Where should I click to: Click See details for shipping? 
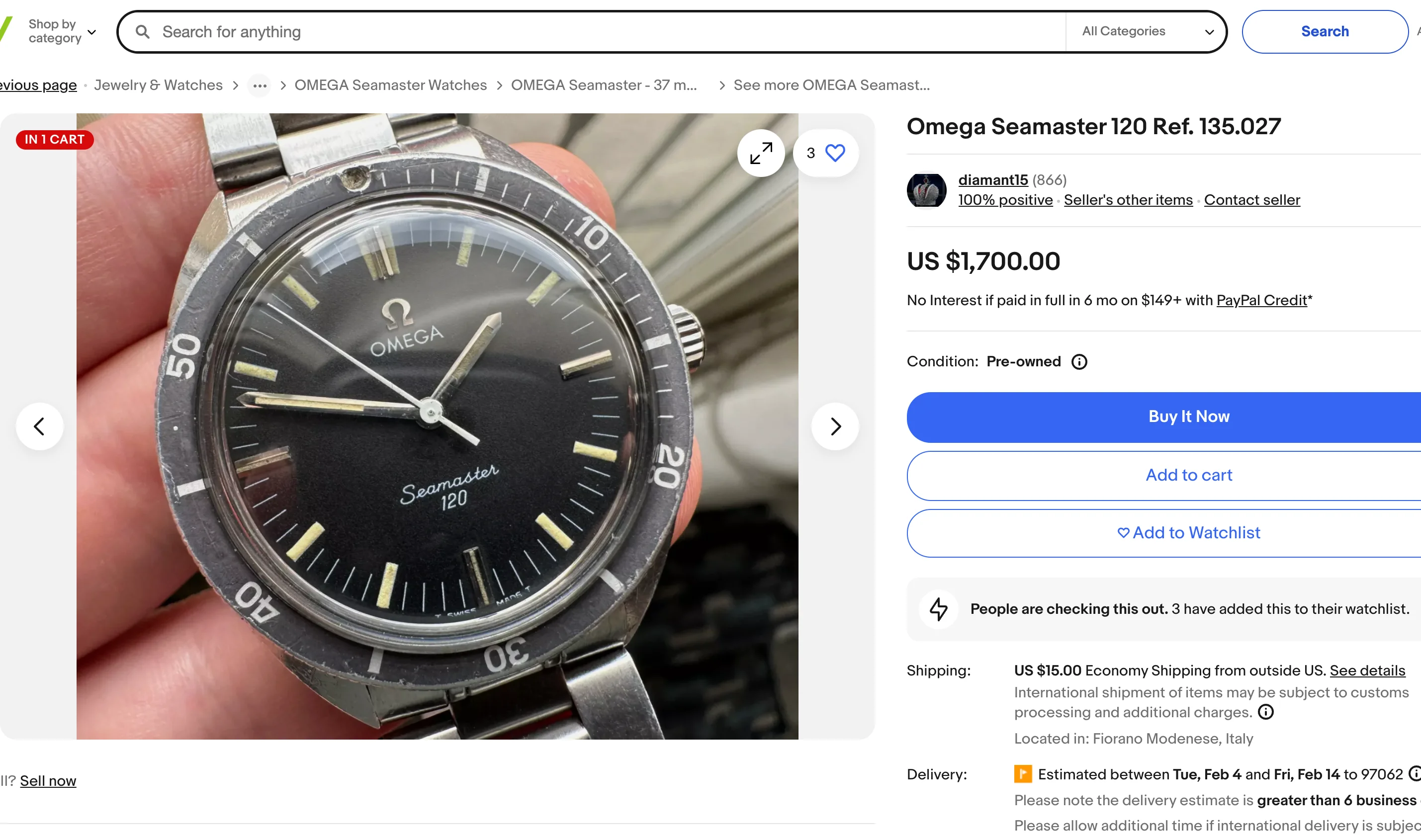[1367, 671]
